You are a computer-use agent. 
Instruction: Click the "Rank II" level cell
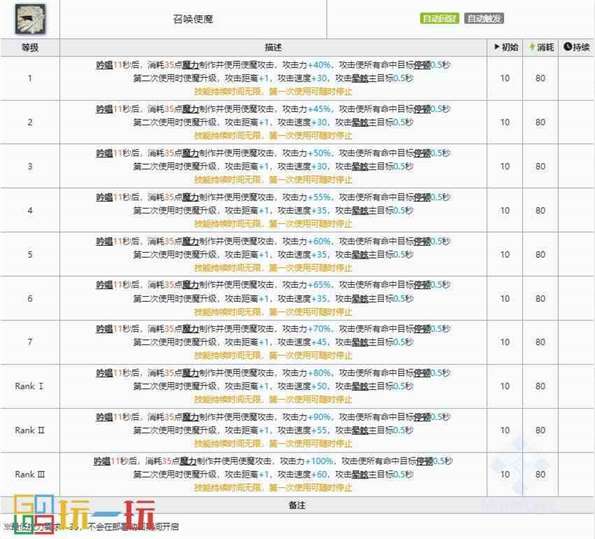[x=30, y=430]
